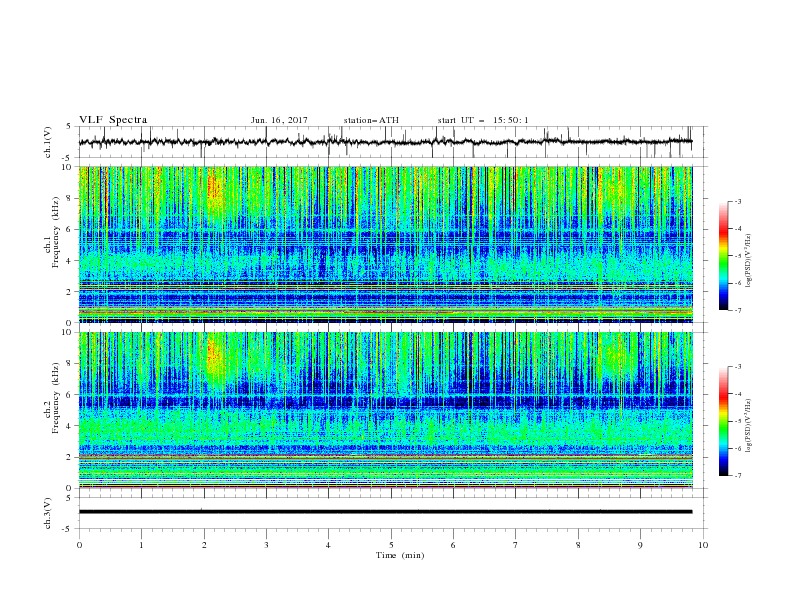Click the "2" kHz tick on ch.1 frequency axis
Viewport: 792px width, 612px height.
70,292
